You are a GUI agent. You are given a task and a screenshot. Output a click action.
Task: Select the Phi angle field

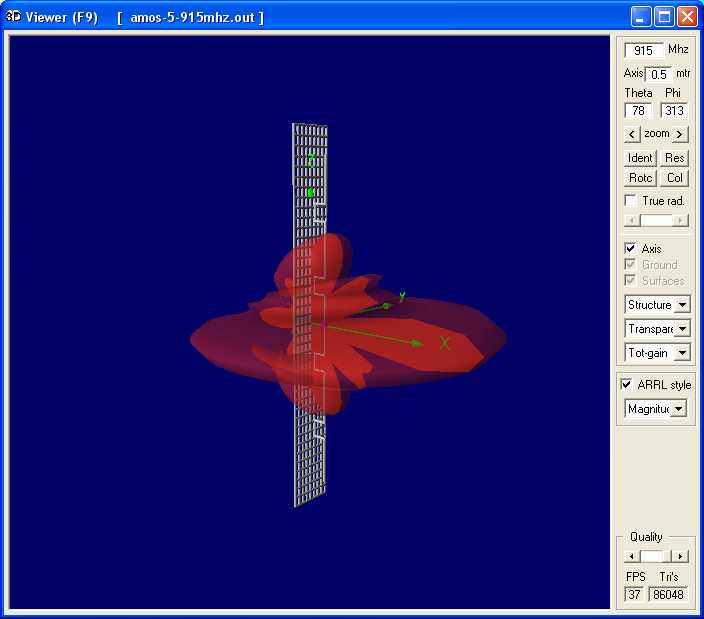(x=673, y=111)
